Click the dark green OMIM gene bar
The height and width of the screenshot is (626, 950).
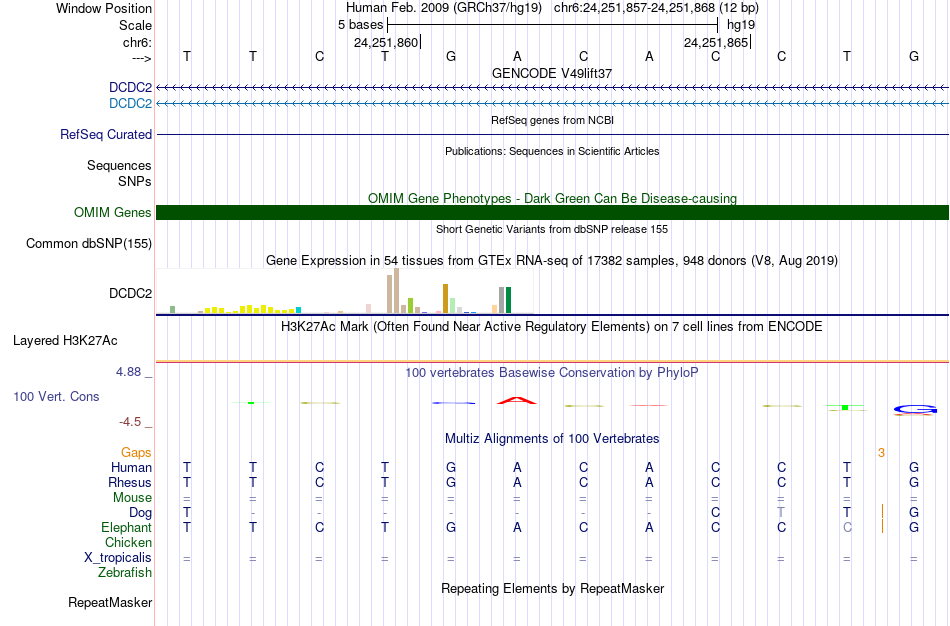[x=553, y=213]
